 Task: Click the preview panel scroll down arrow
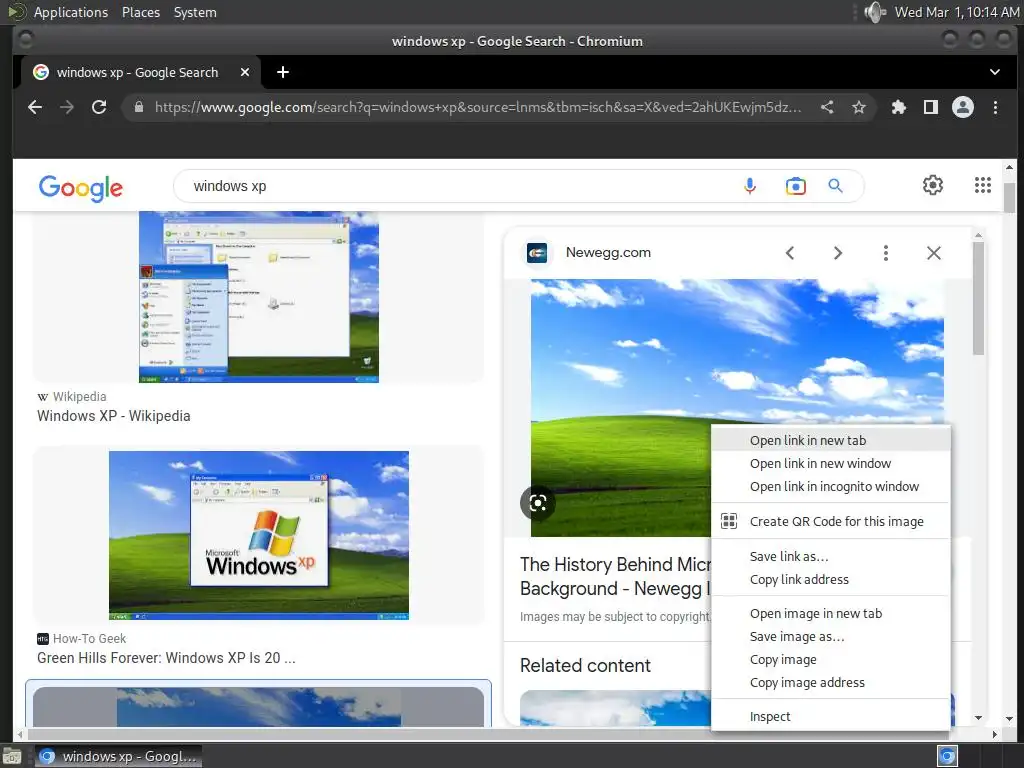pyautogui.click(x=978, y=718)
